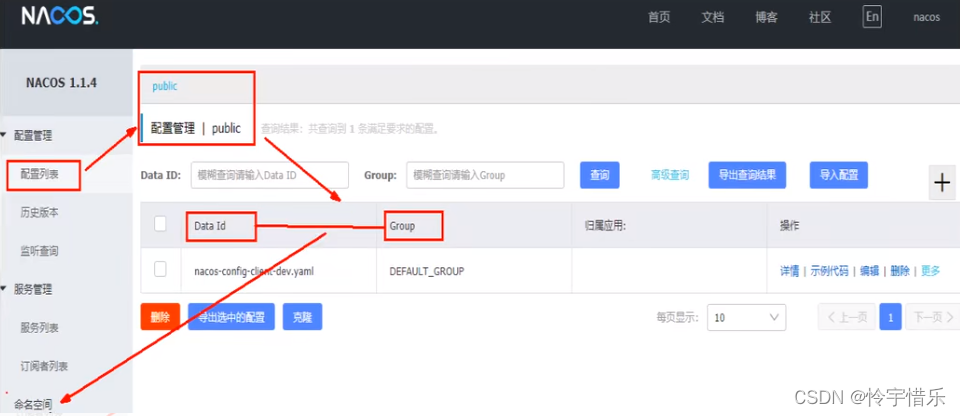
Task: Click the blue 查询 button
Action: (599, 175)
